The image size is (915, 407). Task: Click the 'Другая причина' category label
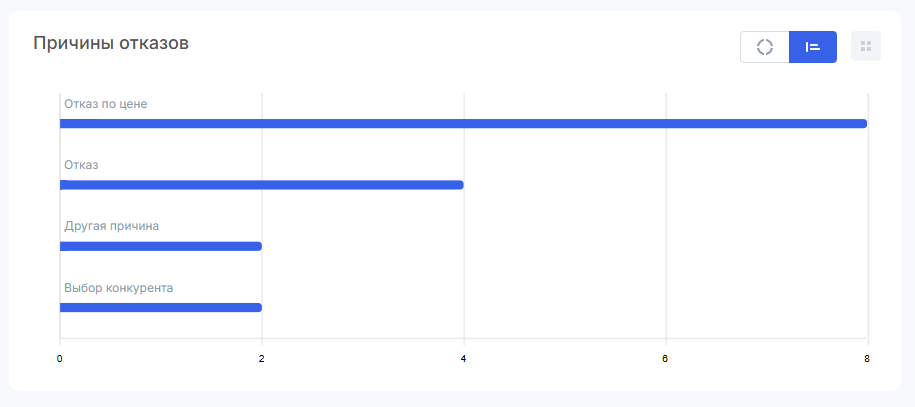click(x=111, y=226)
